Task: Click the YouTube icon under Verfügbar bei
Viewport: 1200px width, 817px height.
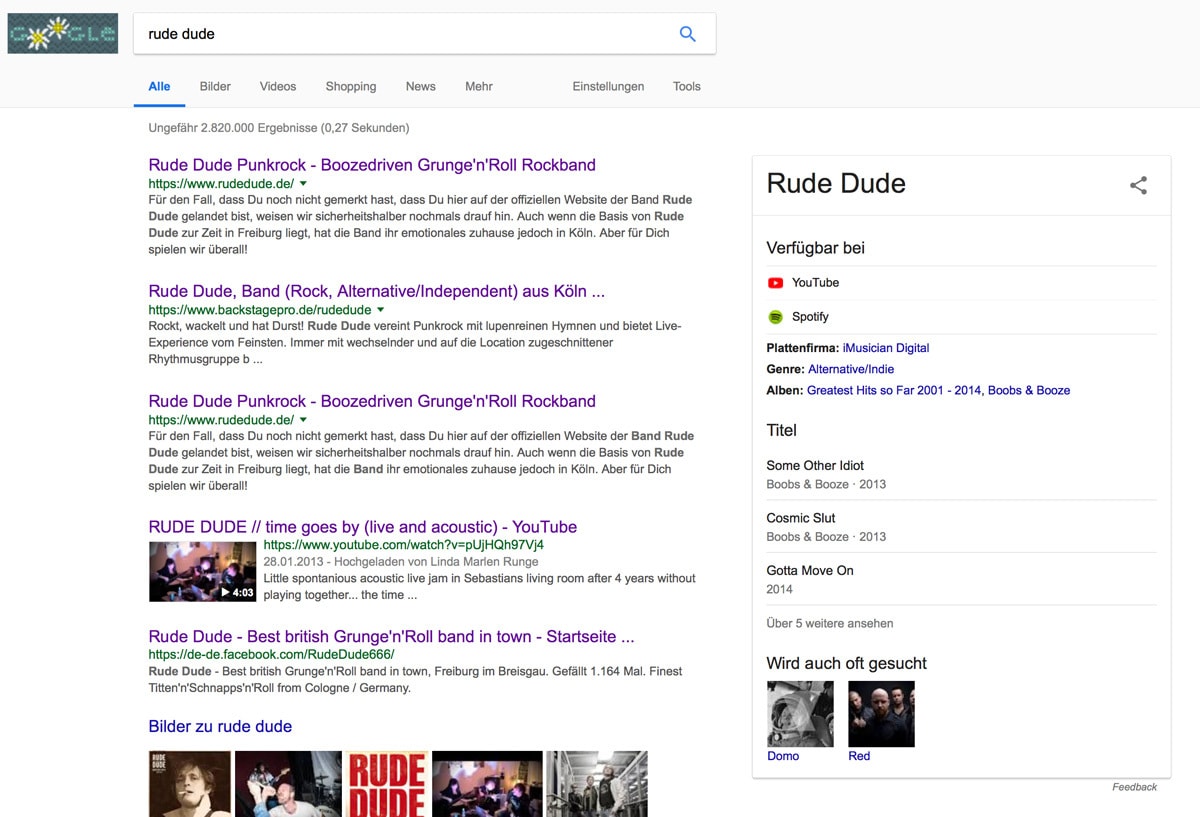Action: click(x=775, y=283)
